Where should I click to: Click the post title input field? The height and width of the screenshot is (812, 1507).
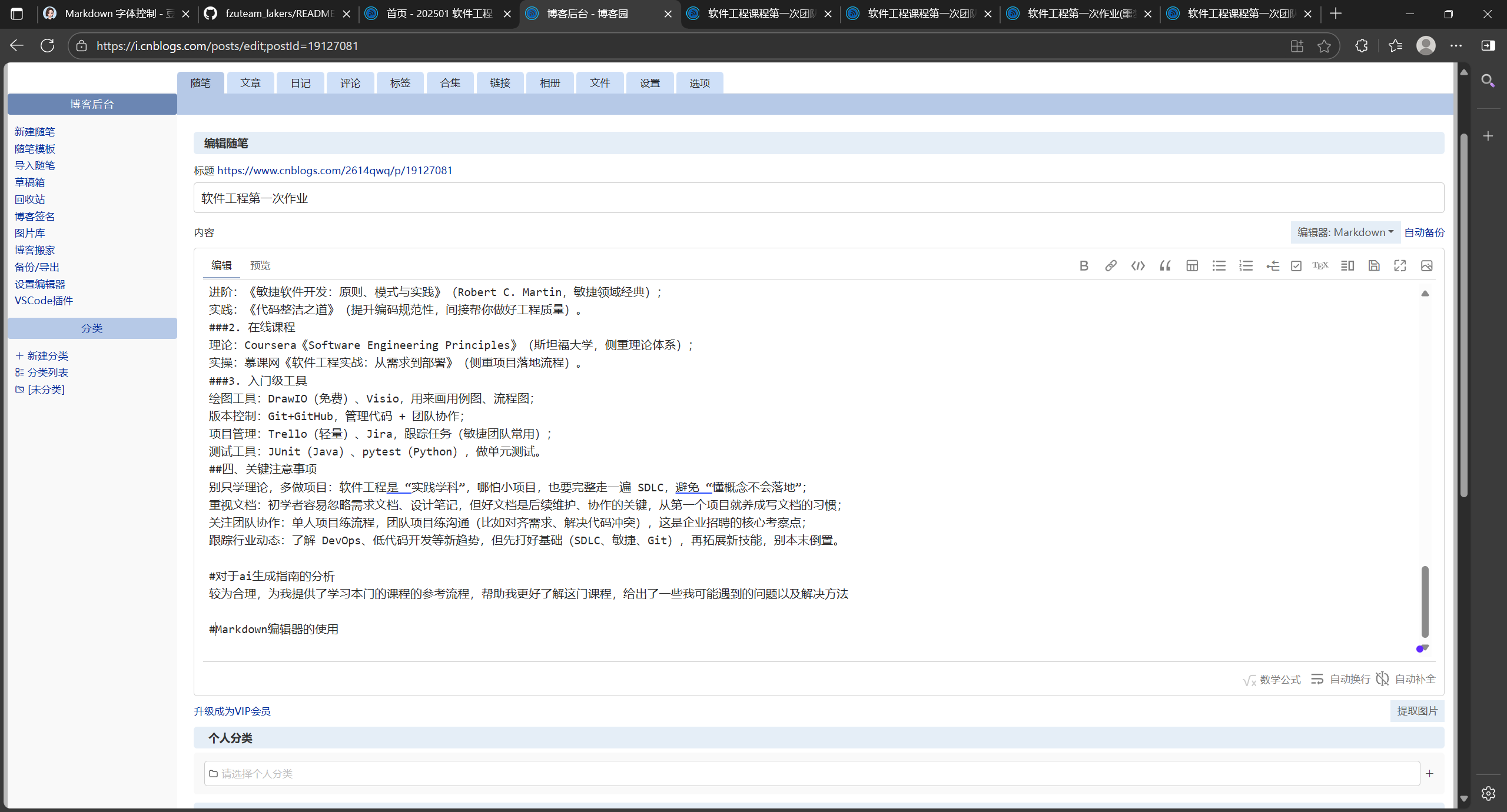point(818,198)
